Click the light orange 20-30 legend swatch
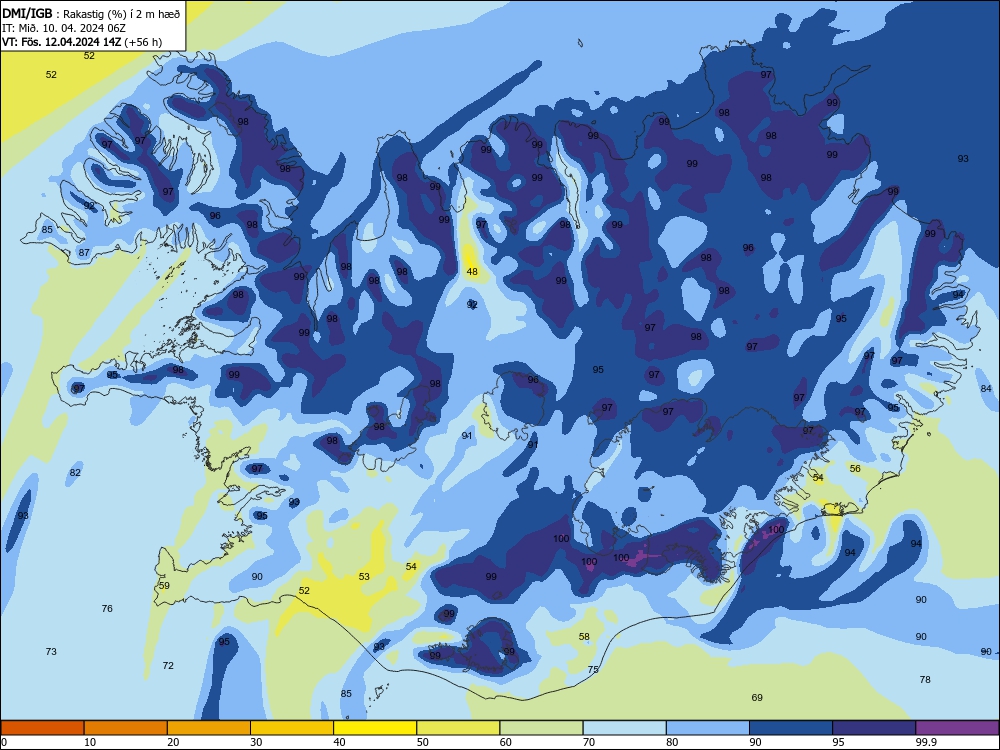The image size is (1000, 750). click(209, 728)
